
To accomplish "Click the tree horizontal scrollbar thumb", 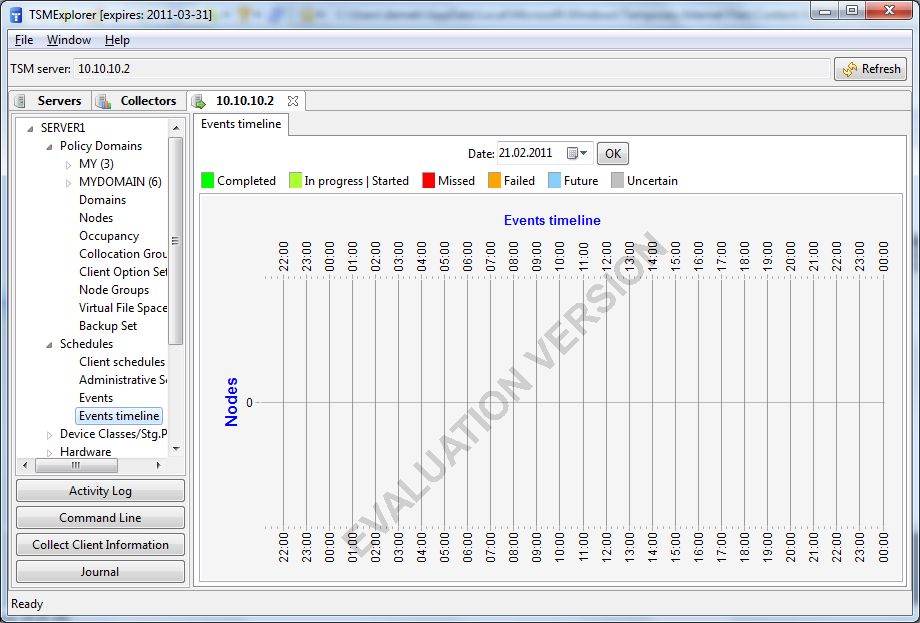I will (x=76, y=466).
